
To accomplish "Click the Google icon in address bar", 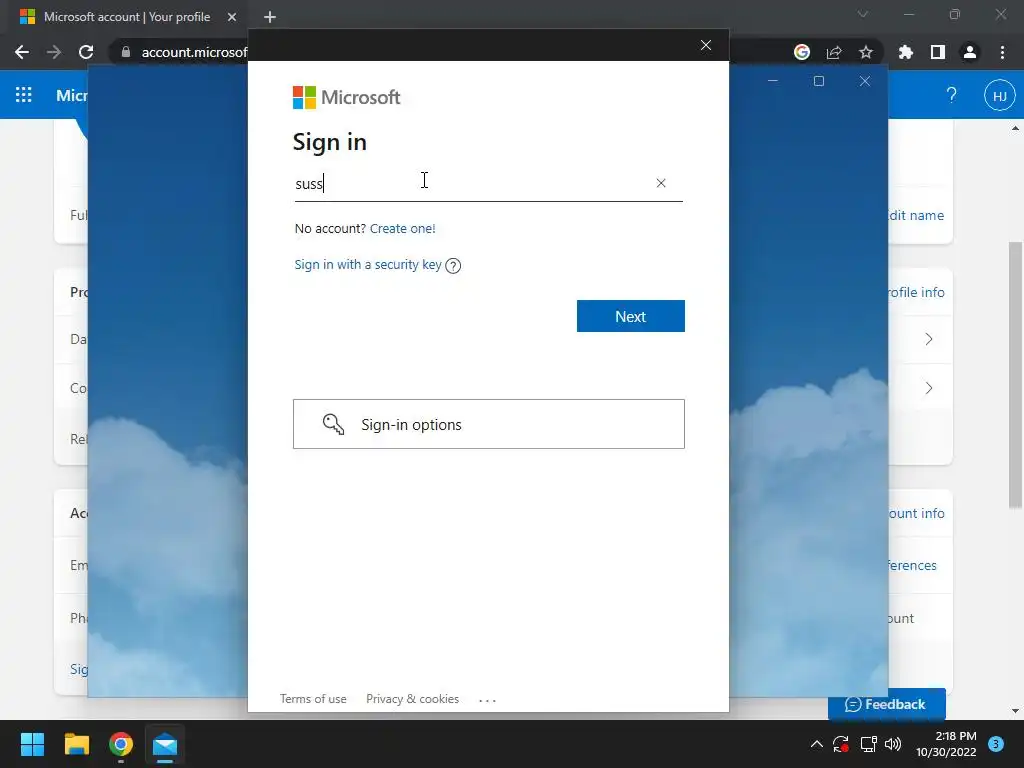I will click(x=802, y=52).
